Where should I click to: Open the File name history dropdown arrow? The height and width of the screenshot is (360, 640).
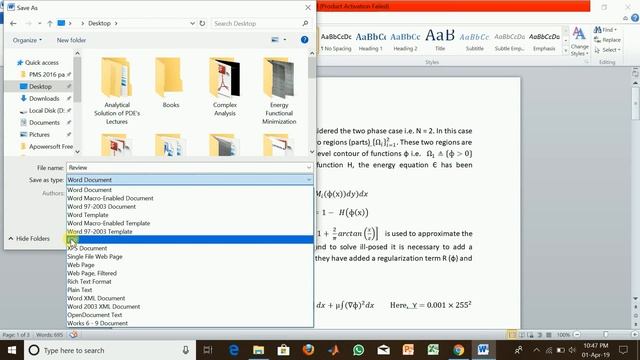tap(309, 168)
